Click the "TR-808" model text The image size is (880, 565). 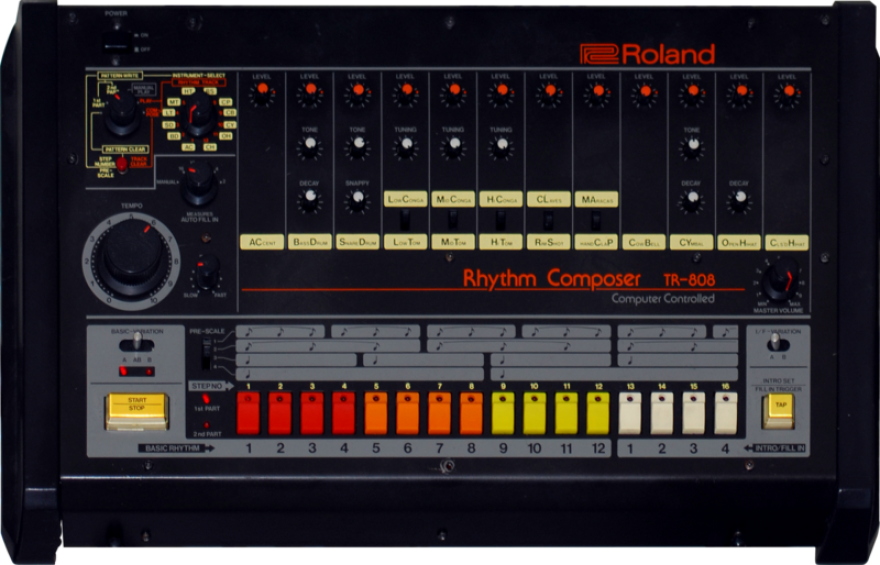pyautogui.click(x=689, y=280)
